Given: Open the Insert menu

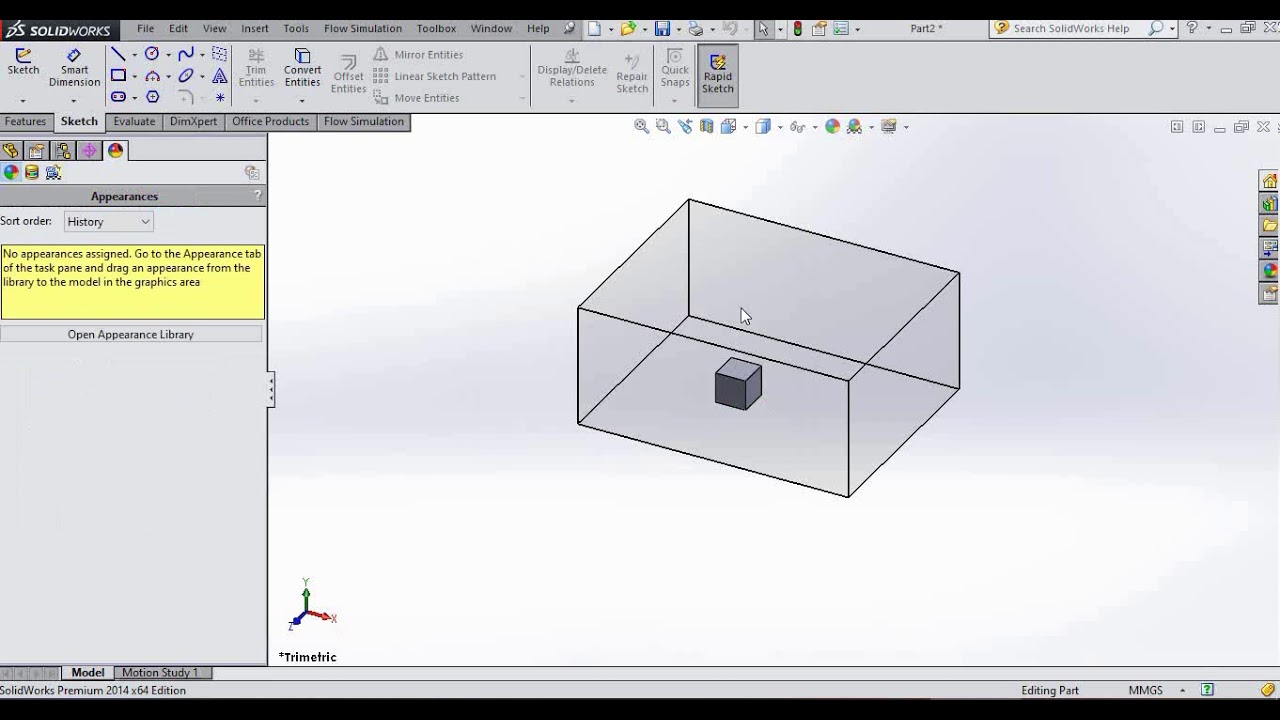Looking at the screenshot, I should 254,28.
